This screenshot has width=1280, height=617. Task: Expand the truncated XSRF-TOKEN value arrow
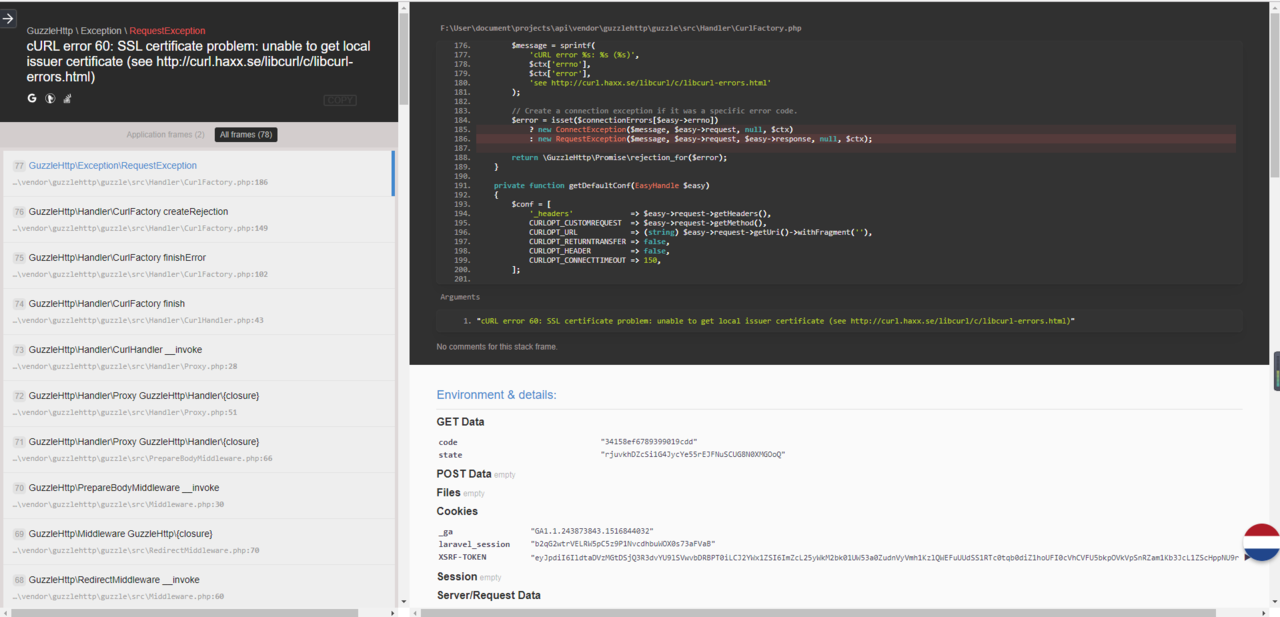(x=1246, y=557)
